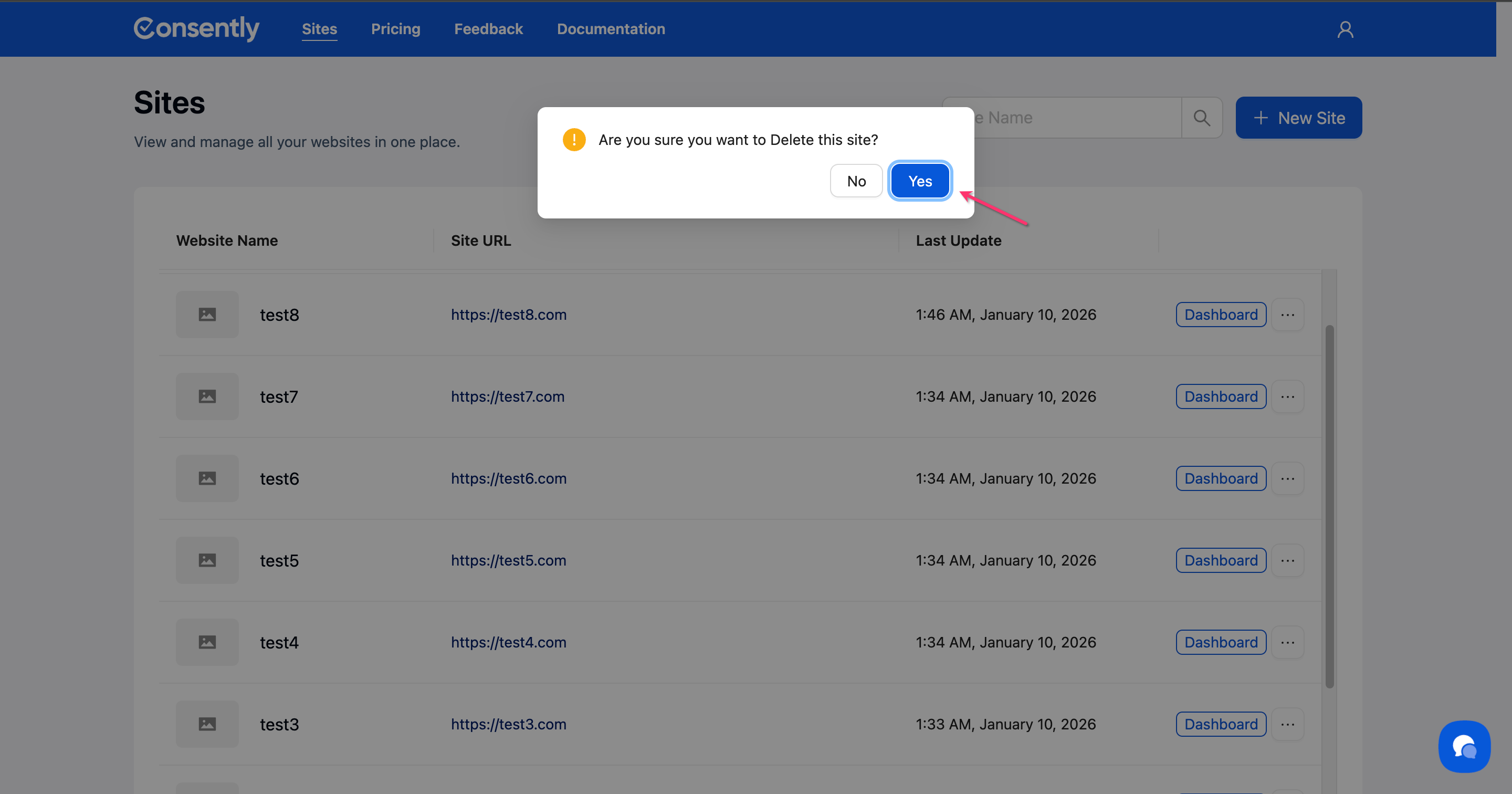
Task: Open the https://test7.com link
Action: coord(507,396)
